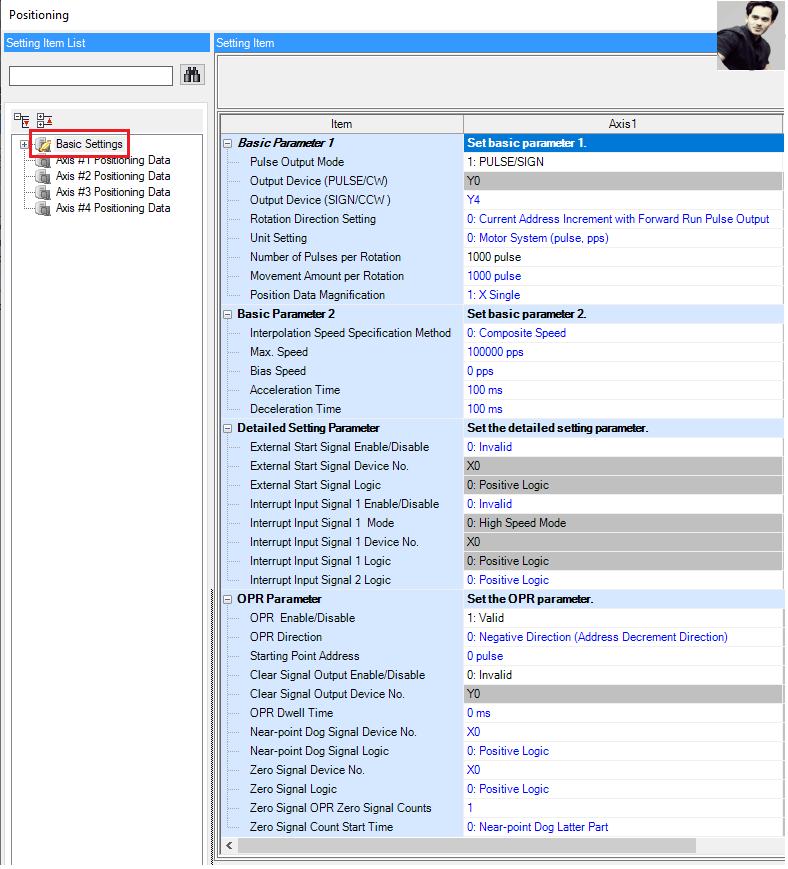The image size is (788, 869).
Task: Click the Axis1 column header
Action: pyautogui.click(x=623, y=124)
